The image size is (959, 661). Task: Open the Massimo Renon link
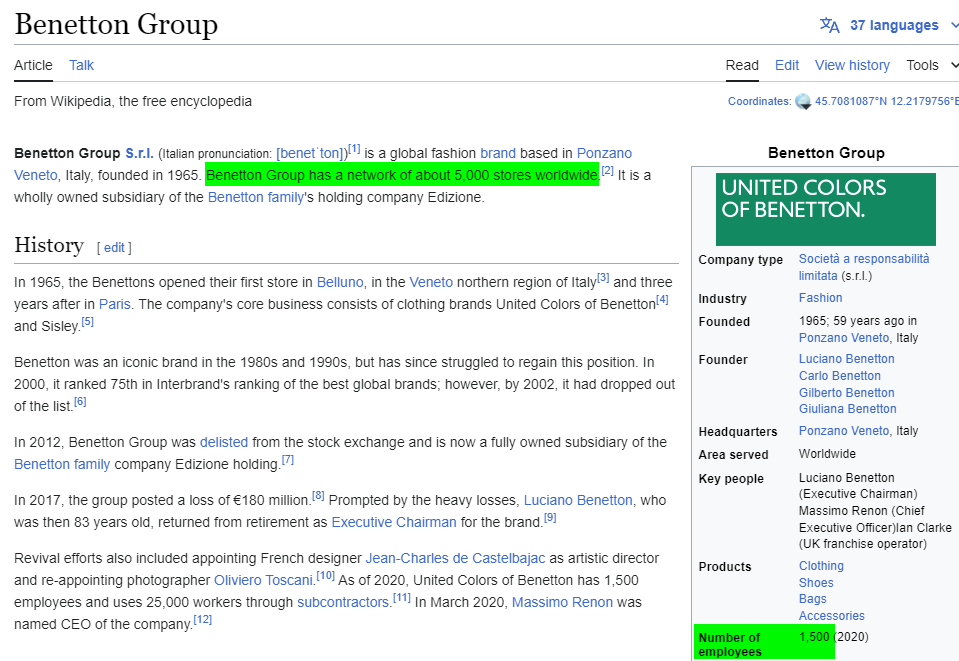pos(562,602)
